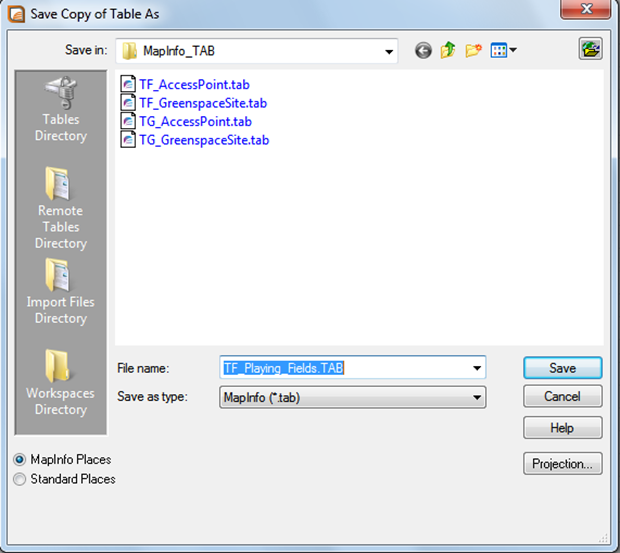Open the Help button
Viewport: 620px width, 553px height.
click(563, 428)
